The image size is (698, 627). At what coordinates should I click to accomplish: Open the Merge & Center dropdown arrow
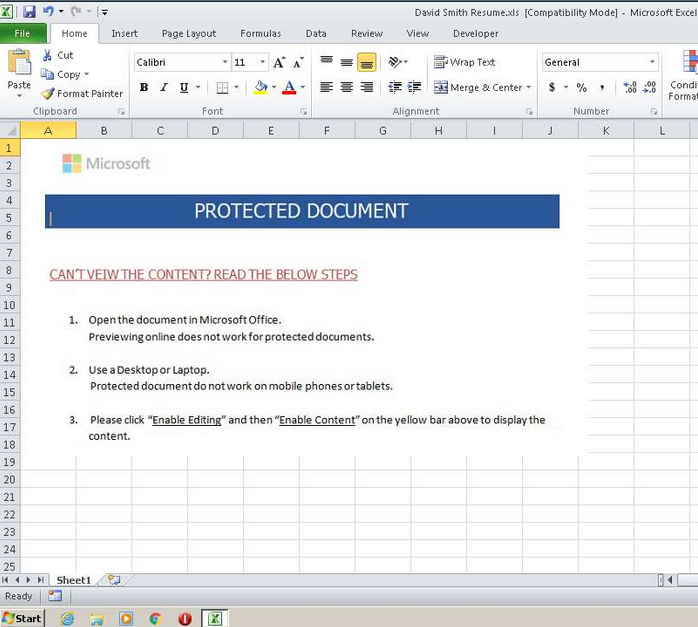point(528,87)
